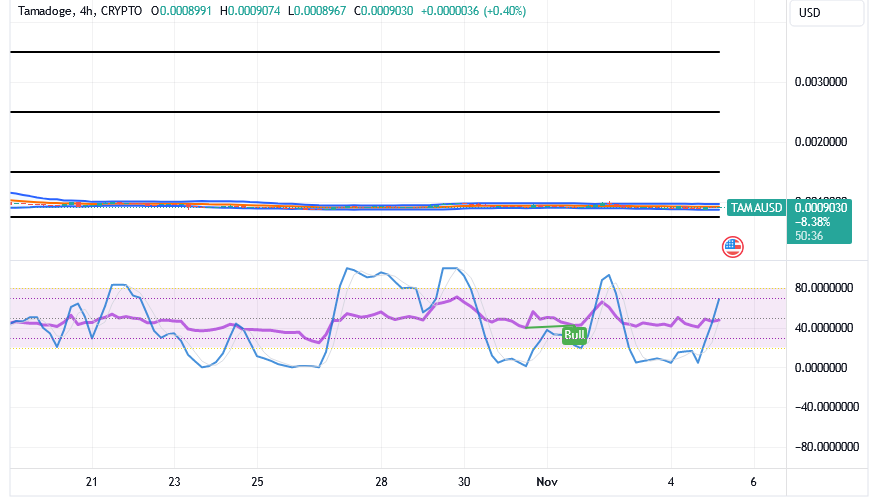Click the date label 6 on time axis

(753, 482)
